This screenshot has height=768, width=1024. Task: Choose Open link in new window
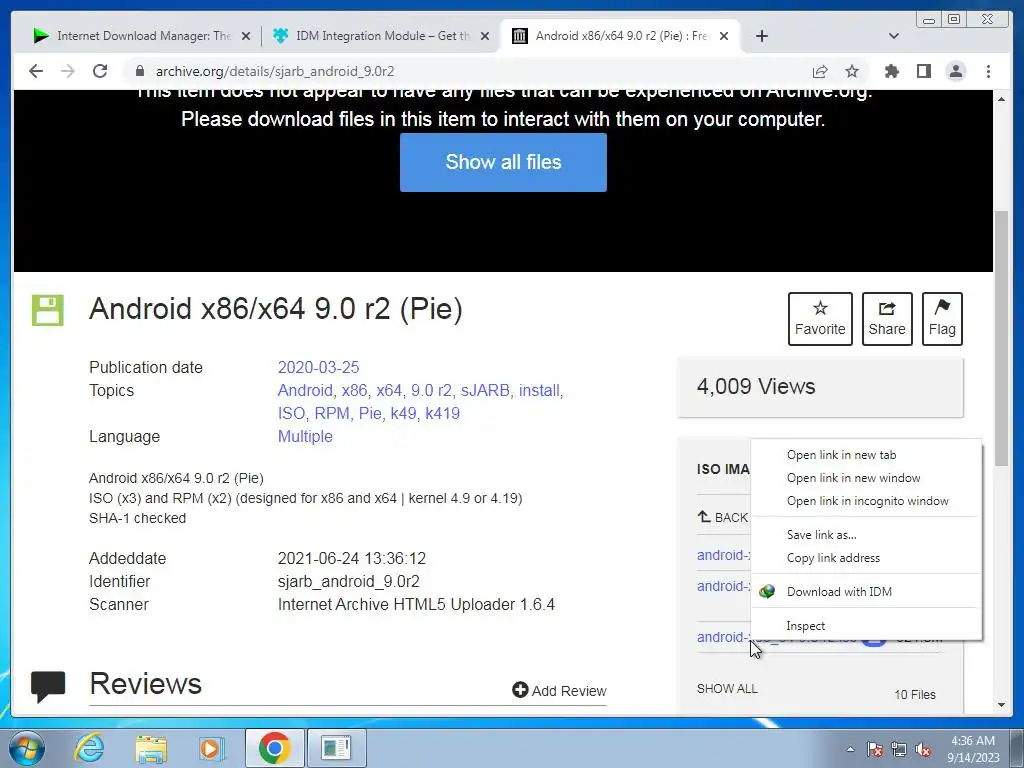(866, 478)
